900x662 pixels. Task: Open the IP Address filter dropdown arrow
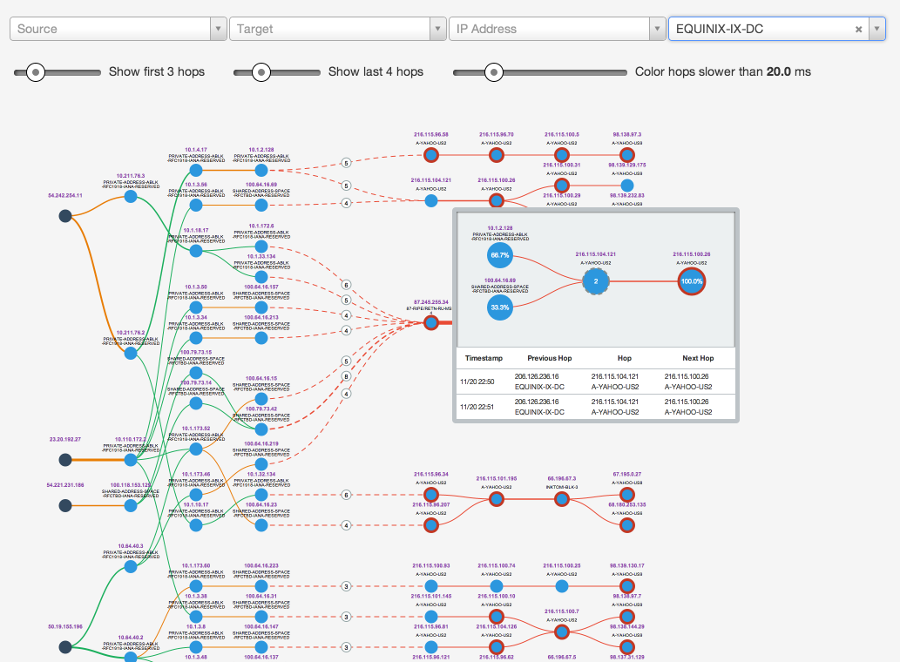[x=657, y=29]
